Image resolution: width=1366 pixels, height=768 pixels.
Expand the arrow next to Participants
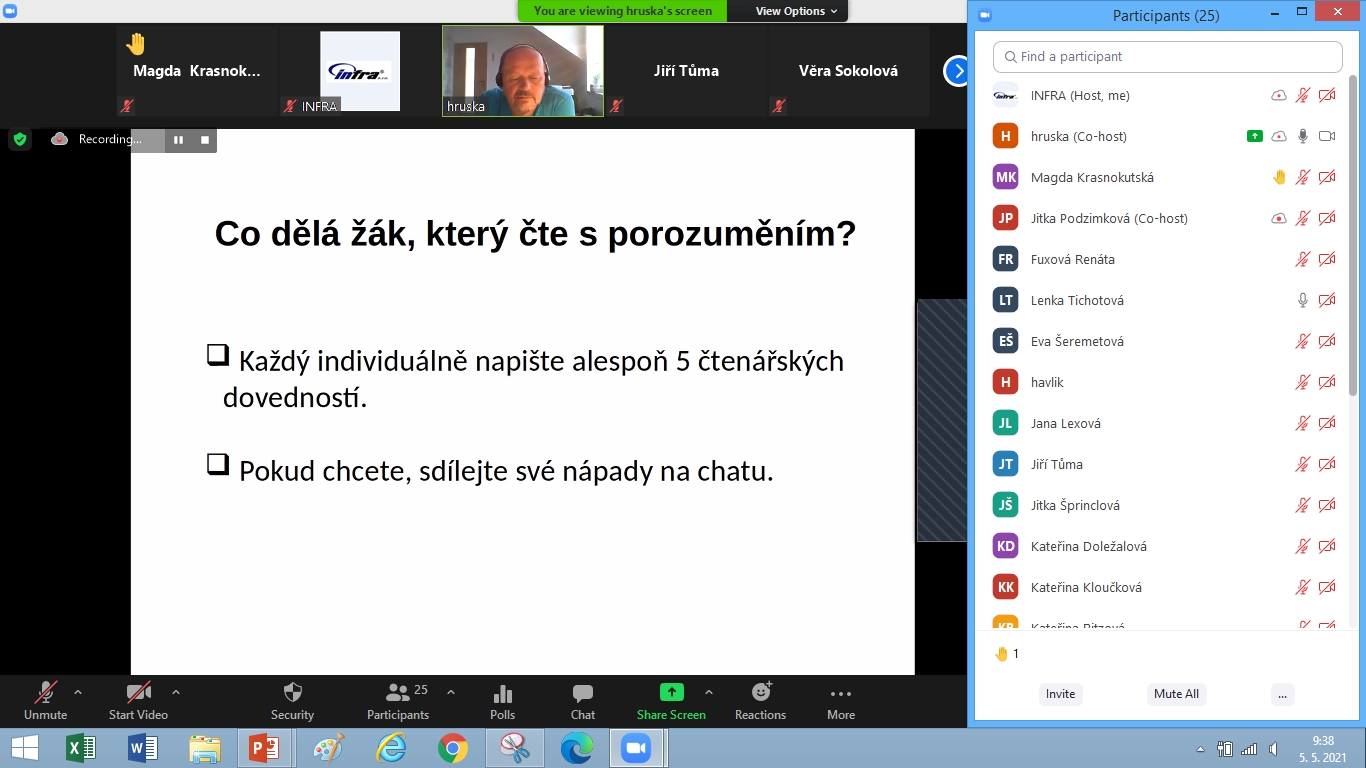pos(451,692)
